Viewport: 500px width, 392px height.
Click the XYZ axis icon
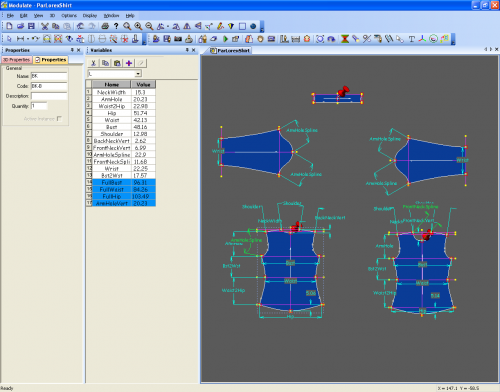pyautogui.click(x=422, y=39)
